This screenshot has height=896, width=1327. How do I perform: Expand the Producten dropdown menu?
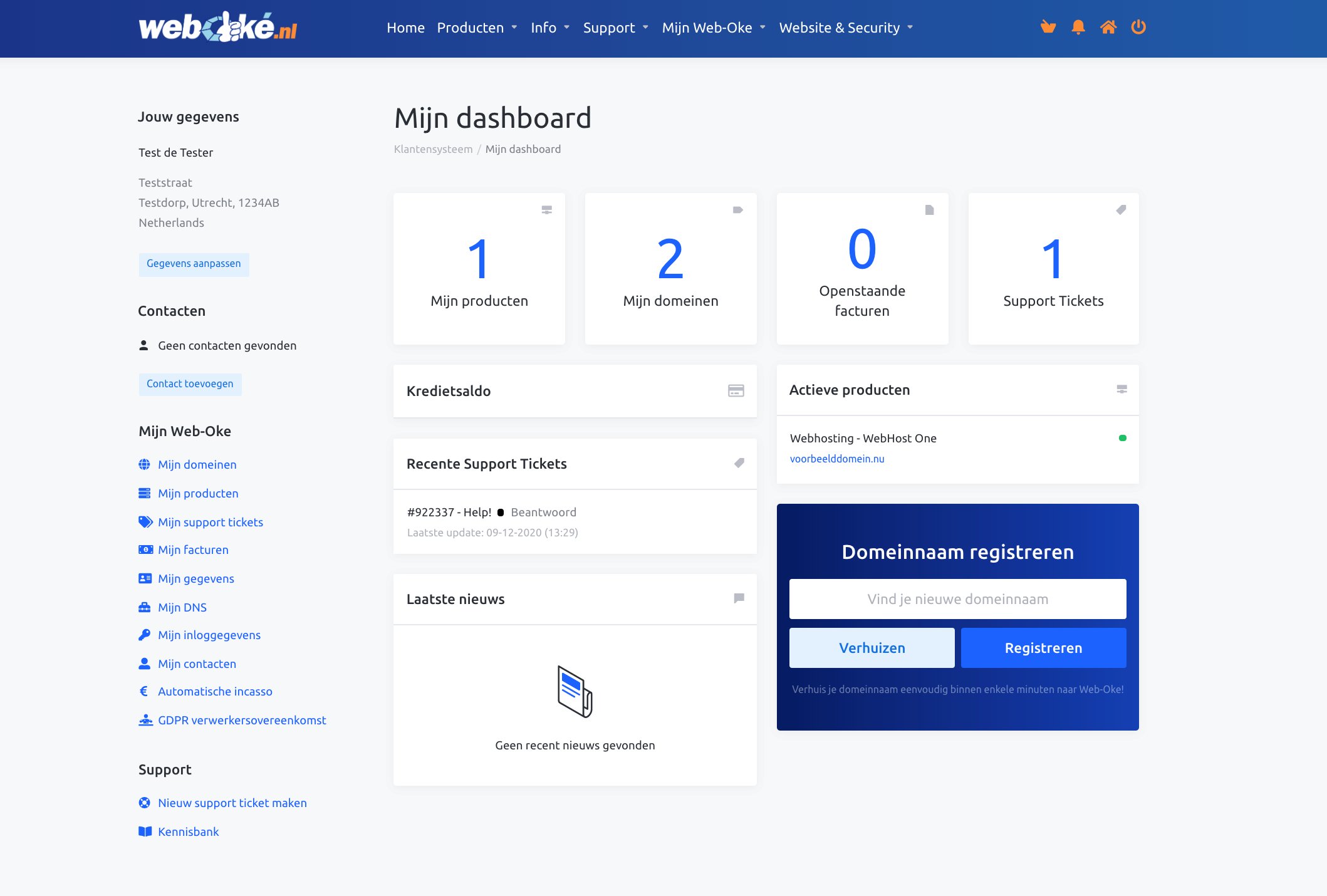(477, 28)
